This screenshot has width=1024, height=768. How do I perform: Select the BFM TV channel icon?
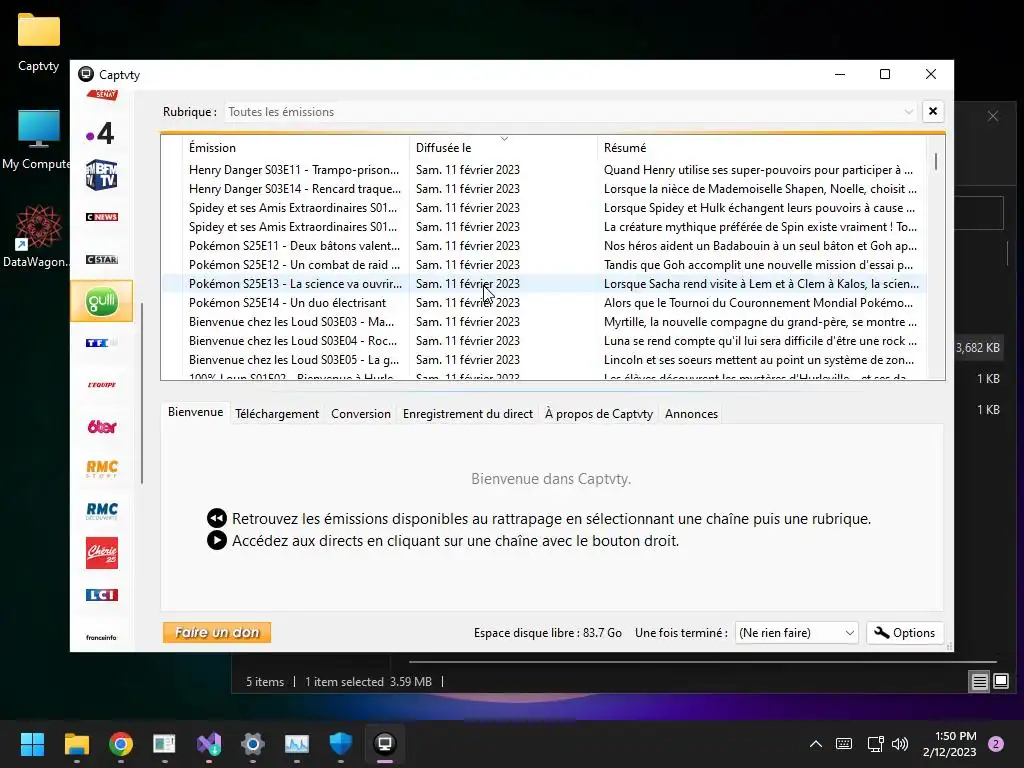click(101, 175)
